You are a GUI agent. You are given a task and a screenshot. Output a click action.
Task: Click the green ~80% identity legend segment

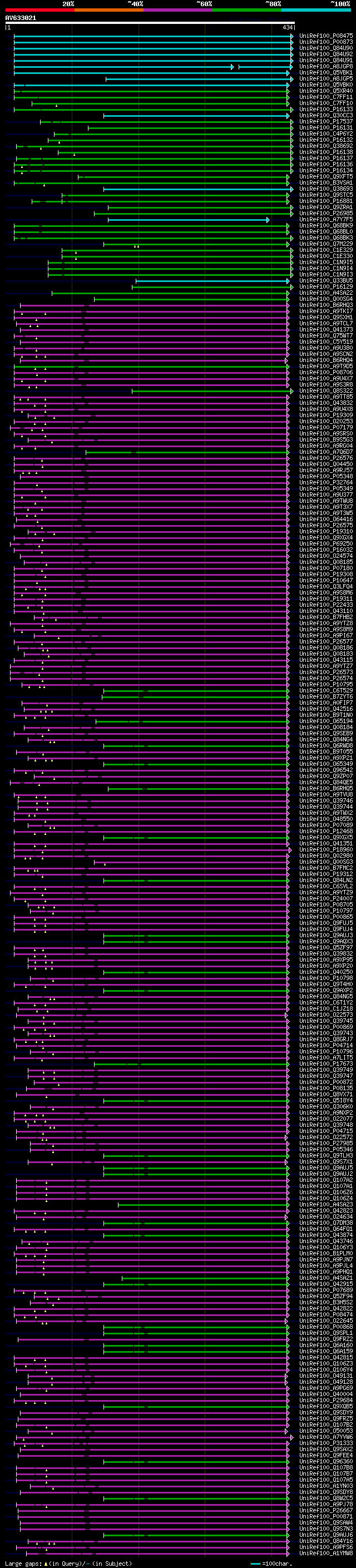tap(247, 11)
